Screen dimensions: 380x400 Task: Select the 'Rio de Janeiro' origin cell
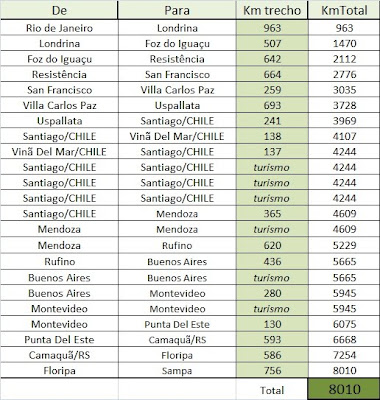tap(59, 28)
